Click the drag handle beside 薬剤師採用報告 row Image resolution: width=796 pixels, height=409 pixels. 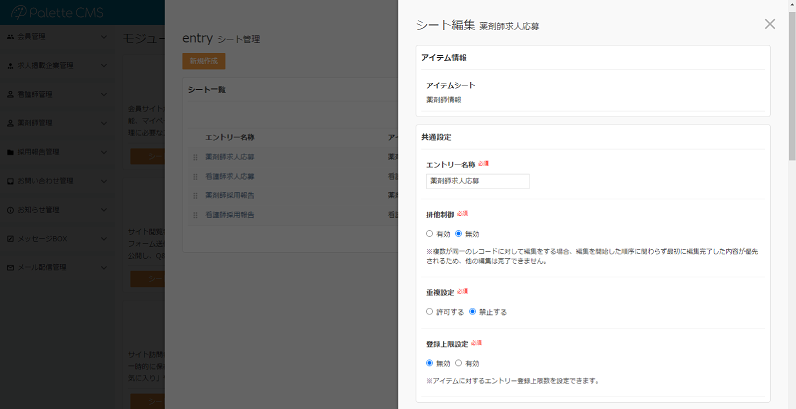(x=195, y=196)
